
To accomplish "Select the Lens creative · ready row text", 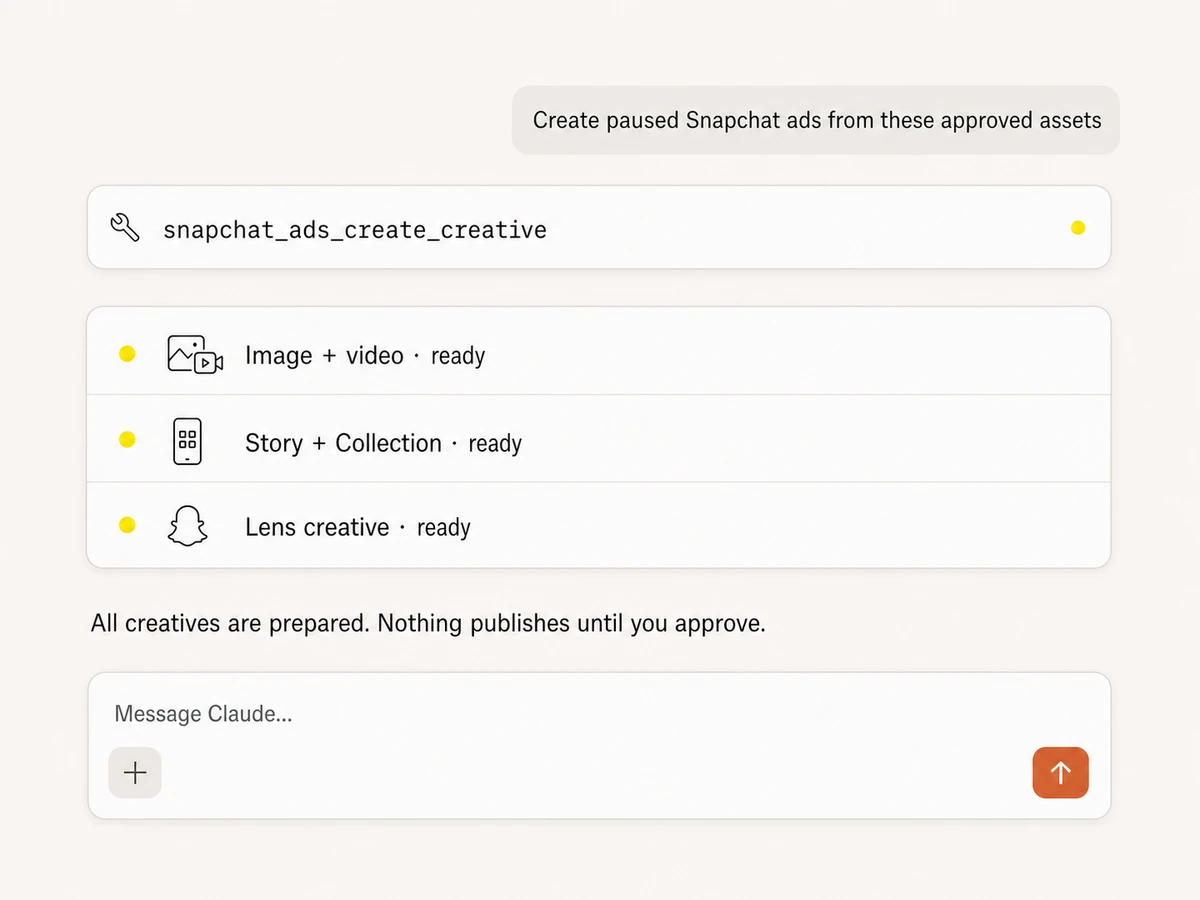I will click(358, 527).
